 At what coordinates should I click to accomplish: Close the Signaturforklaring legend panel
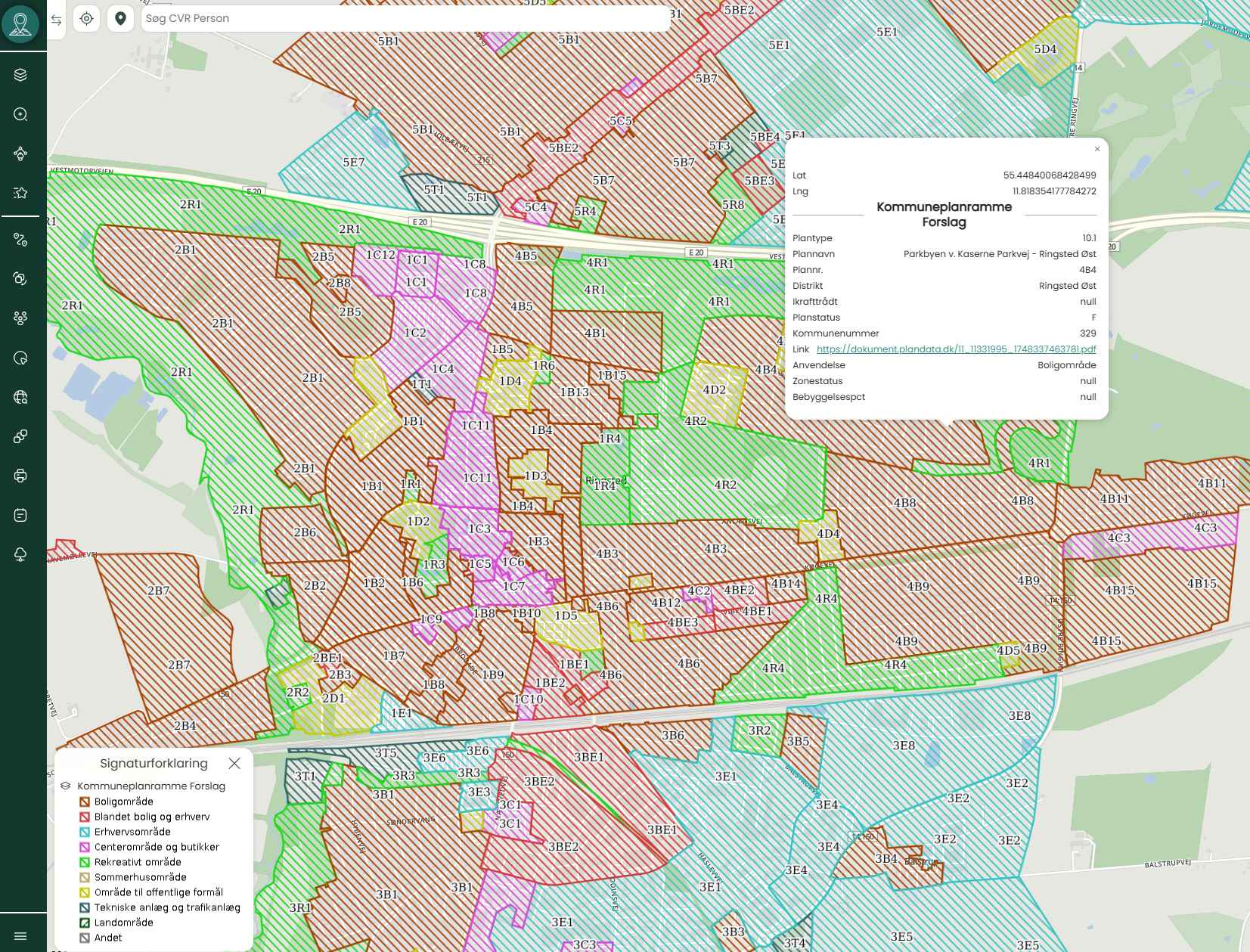point(234,764)
